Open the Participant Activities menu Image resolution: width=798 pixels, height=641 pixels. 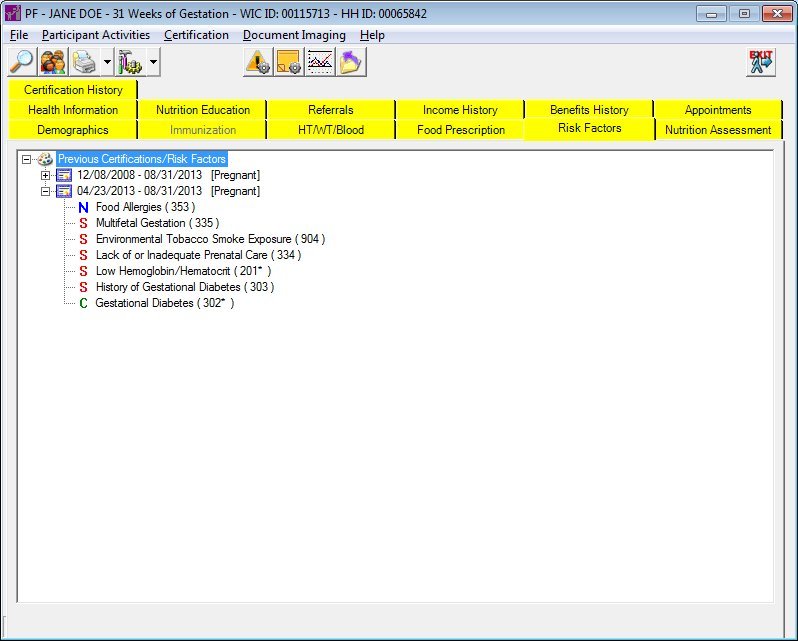pyautogui.click(x=96, y=35)
